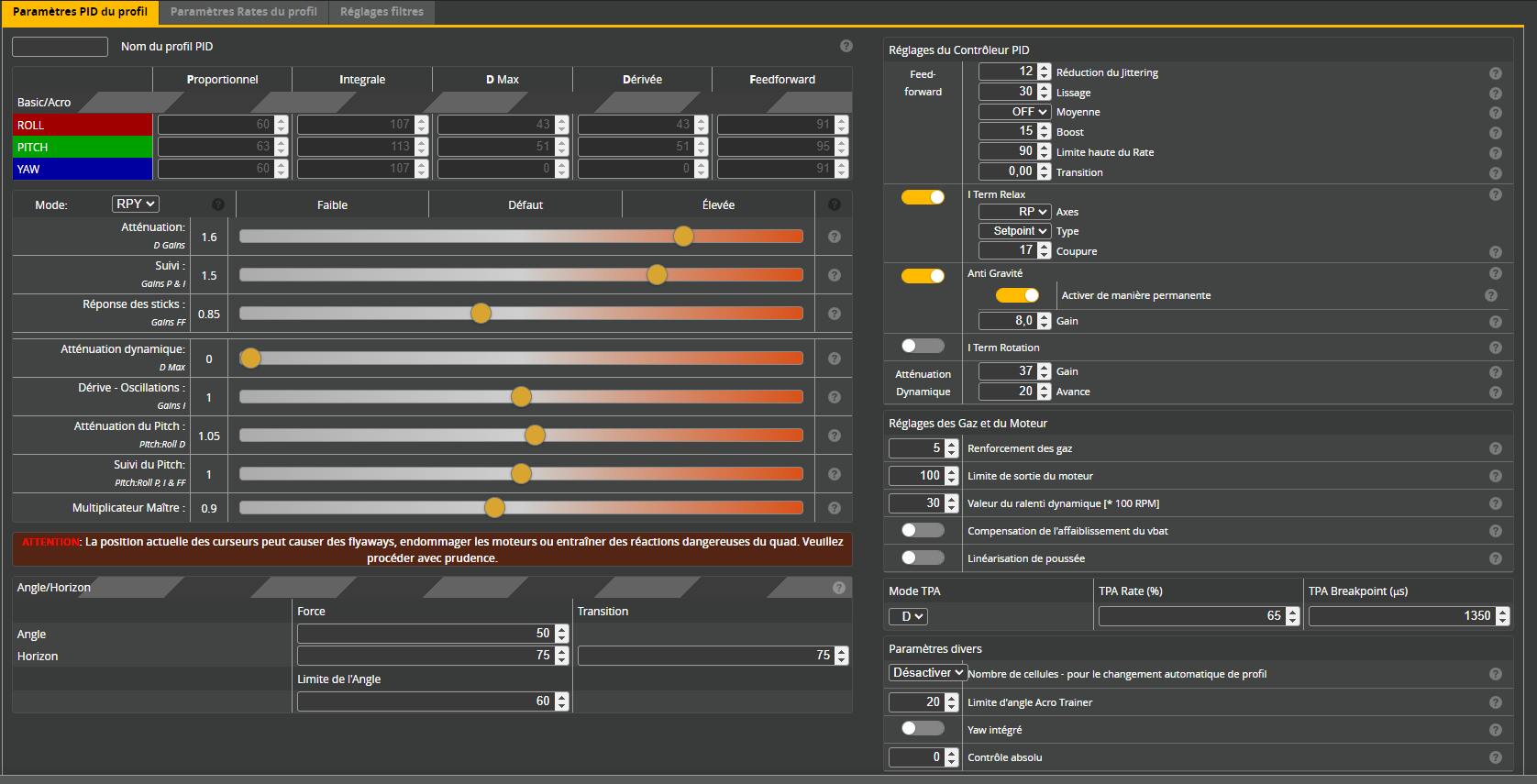This screenshot has width=1537, height=784.
Task: Enable the I Term Rotation toggle
Action: point(923,346)
